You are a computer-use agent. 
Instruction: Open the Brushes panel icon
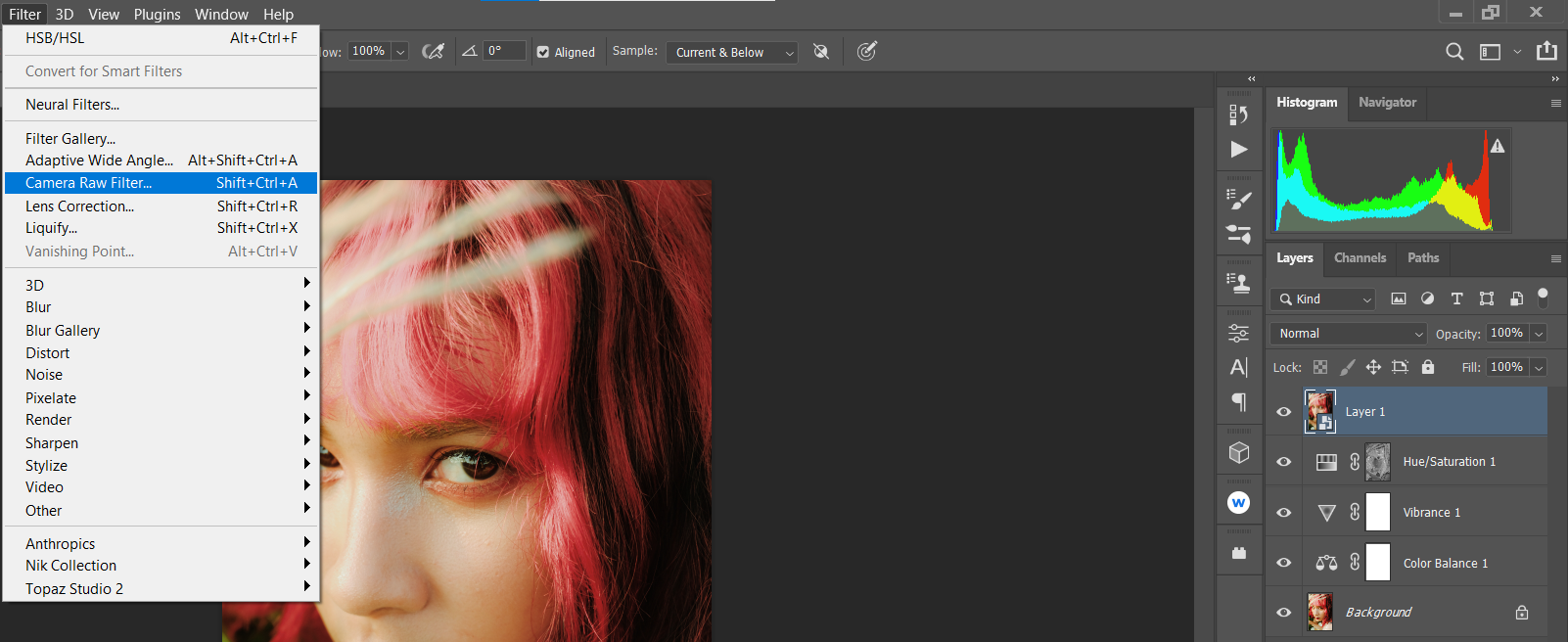[1238, 234]
